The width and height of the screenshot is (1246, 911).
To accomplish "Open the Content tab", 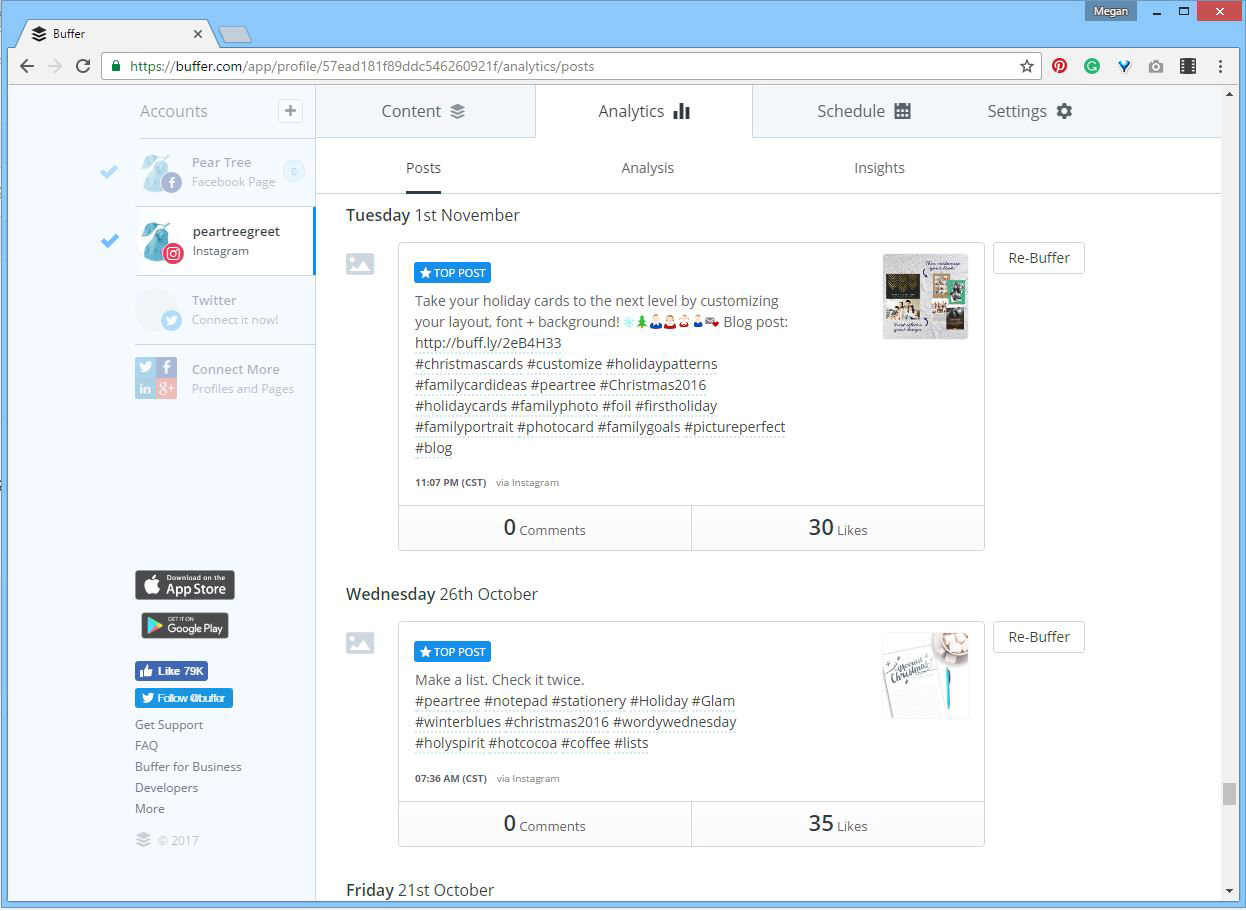I will pos(424,111).
